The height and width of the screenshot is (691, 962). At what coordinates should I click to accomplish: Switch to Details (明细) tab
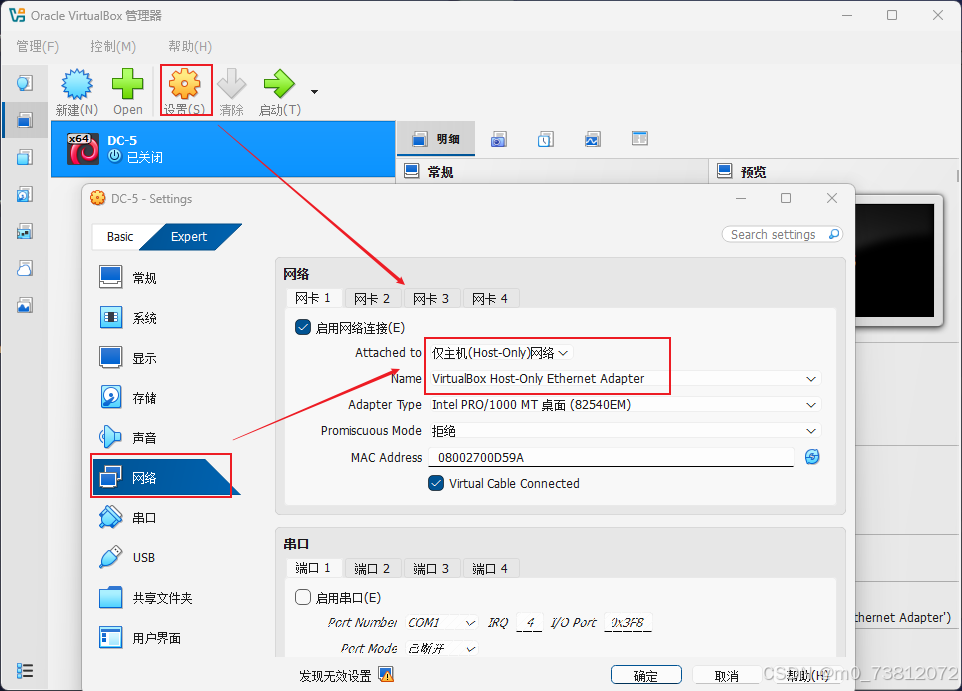437,139
